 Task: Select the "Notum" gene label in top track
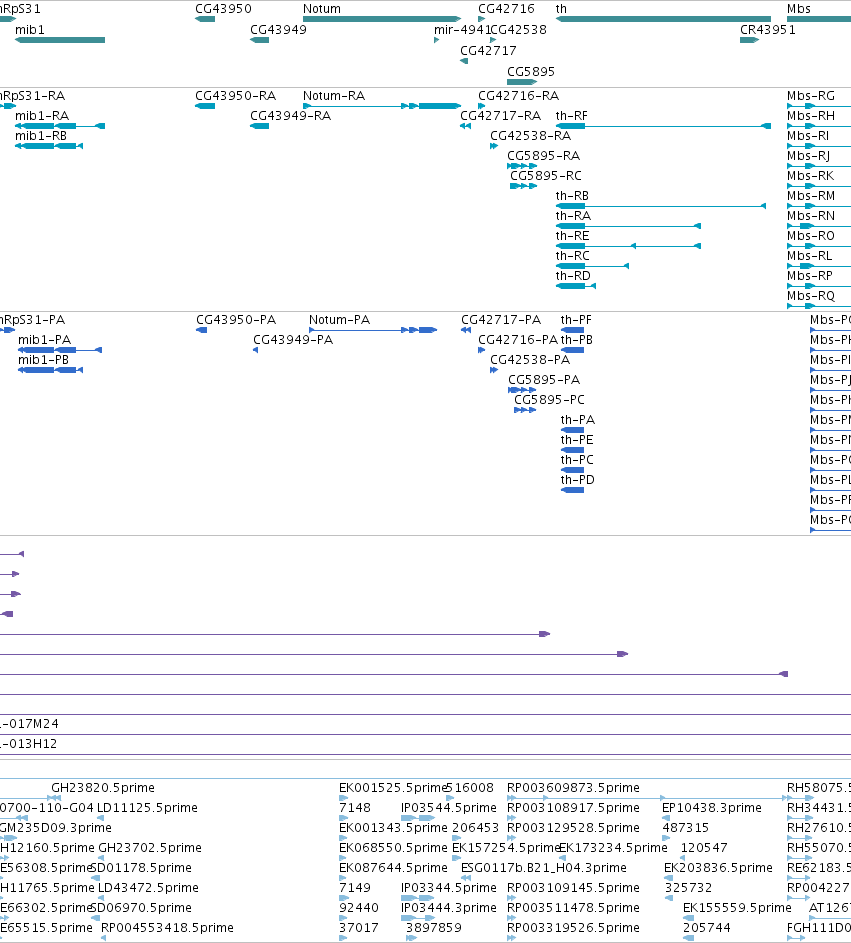pyautogui.click(x=322, y=9)
